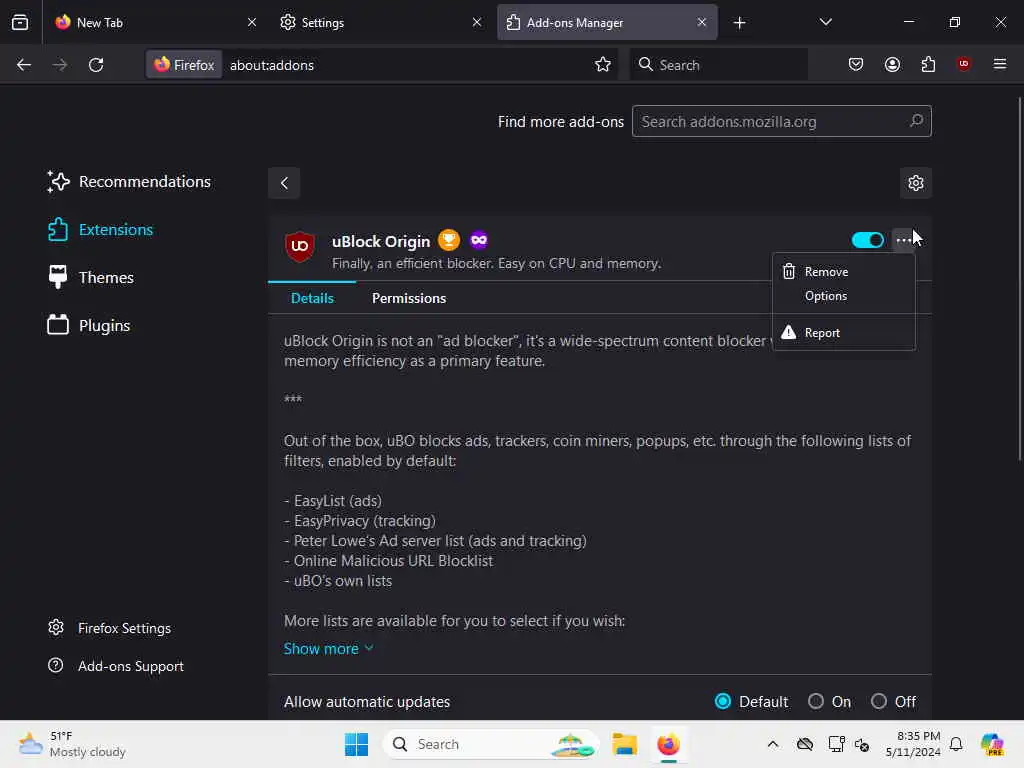Image resolution: width=1024 pixels, height=768 pixels.
Task: Click the uBlock Origin extension name
Action: pos(381,241)
